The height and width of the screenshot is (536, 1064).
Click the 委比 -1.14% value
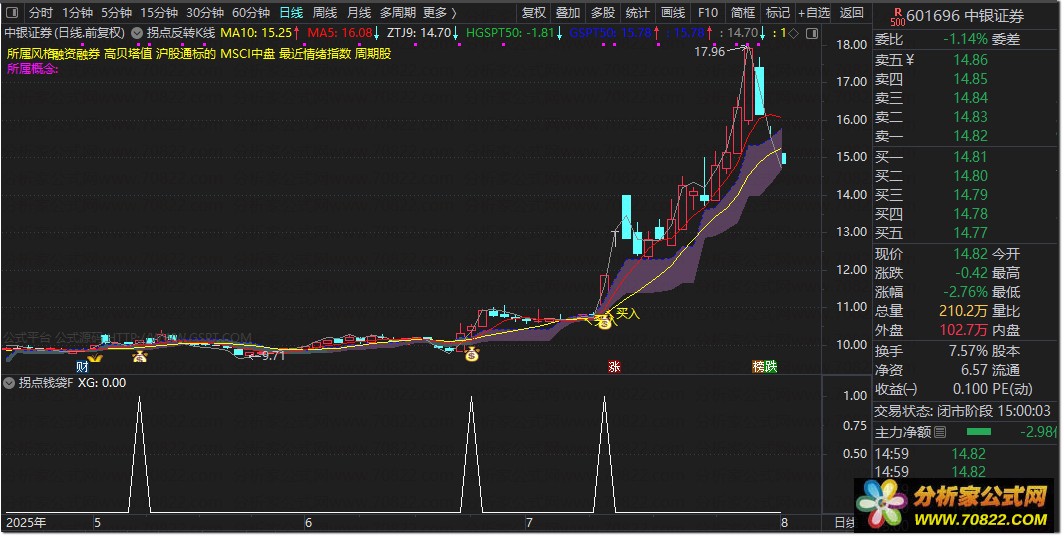point(965,39)
